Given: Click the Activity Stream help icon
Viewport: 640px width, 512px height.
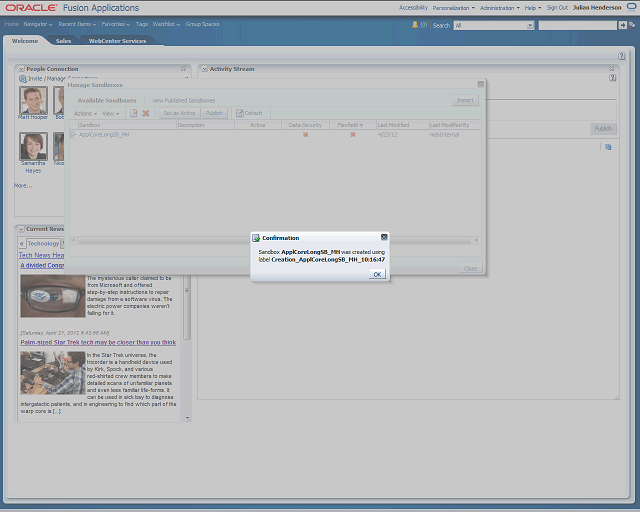Looking at the screenshot, I should tap(612, 78).
